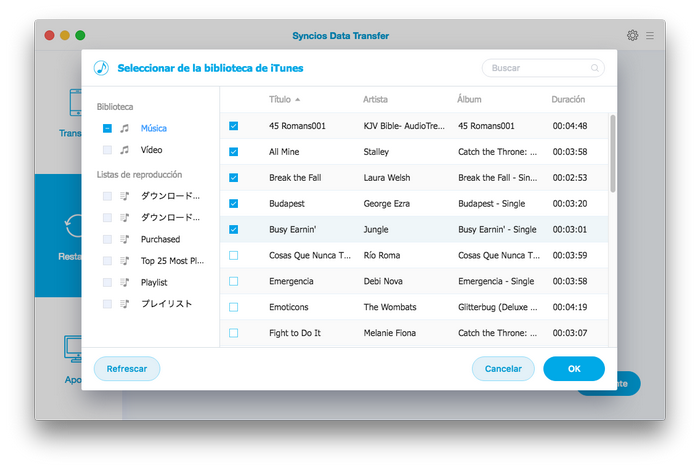
Task: Click the Playlist row's playlist icon
Action: tap(125, 282)
